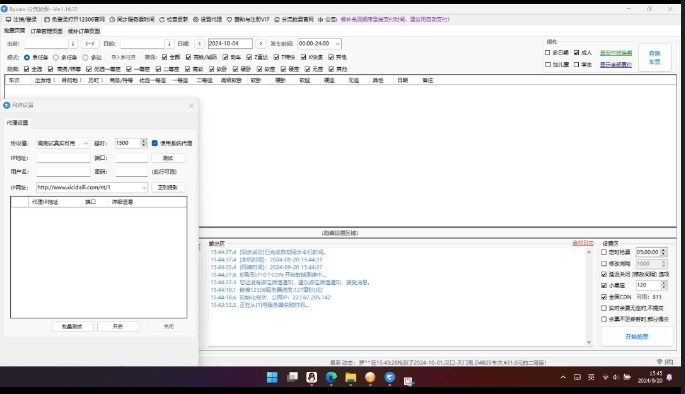The image size is (685, 394).
Task: Click Bypass ticket app taskbar icon
Action: pyautogui.click(x=390, y=377)
